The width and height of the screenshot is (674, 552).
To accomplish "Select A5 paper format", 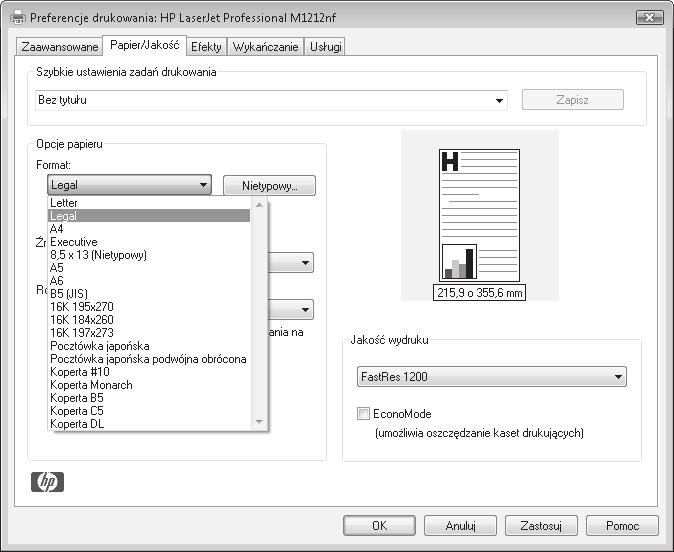I will [x=149, y=267].
